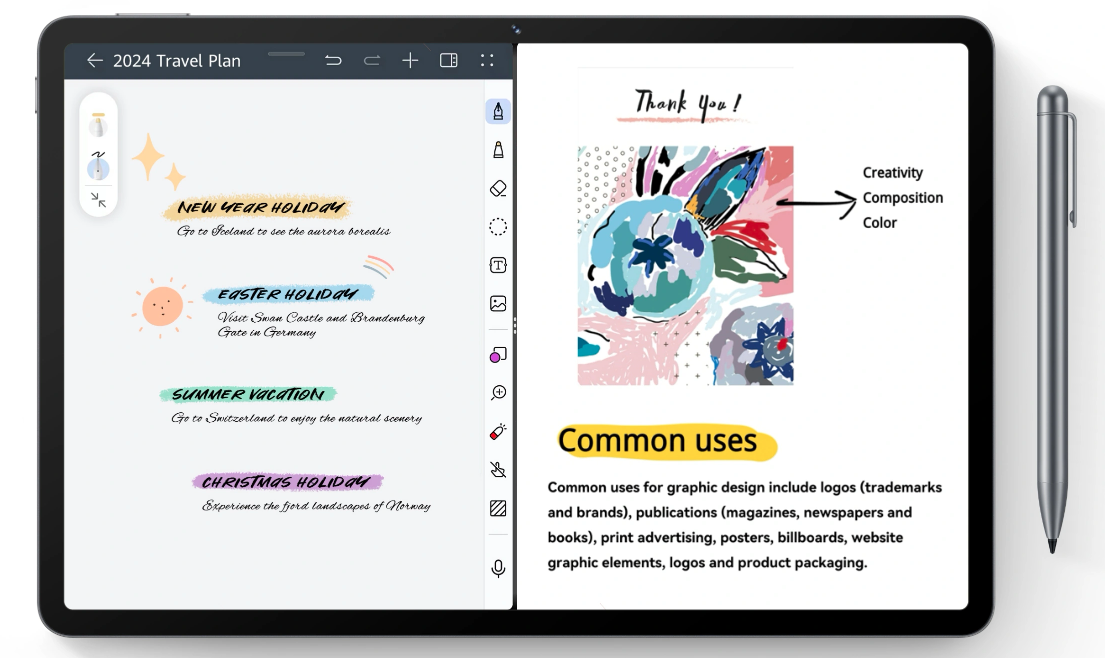1105x658 pixels.
Task: Collapse the floating pen palette
Action: pos(98,200)
